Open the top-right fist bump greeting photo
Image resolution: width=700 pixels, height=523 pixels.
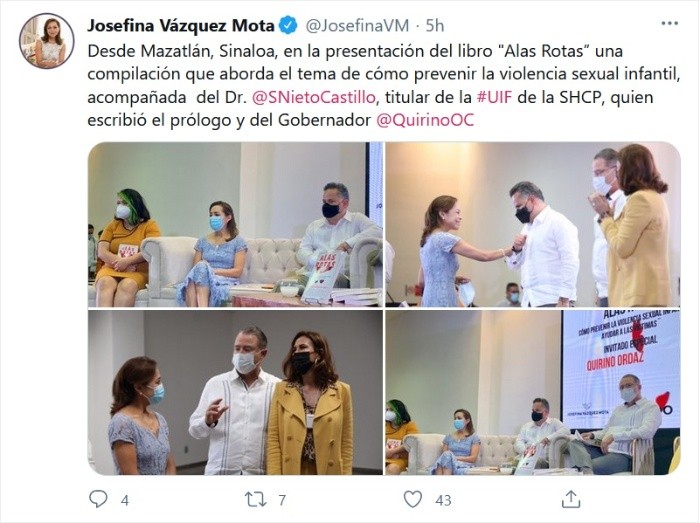coord(533,224)
